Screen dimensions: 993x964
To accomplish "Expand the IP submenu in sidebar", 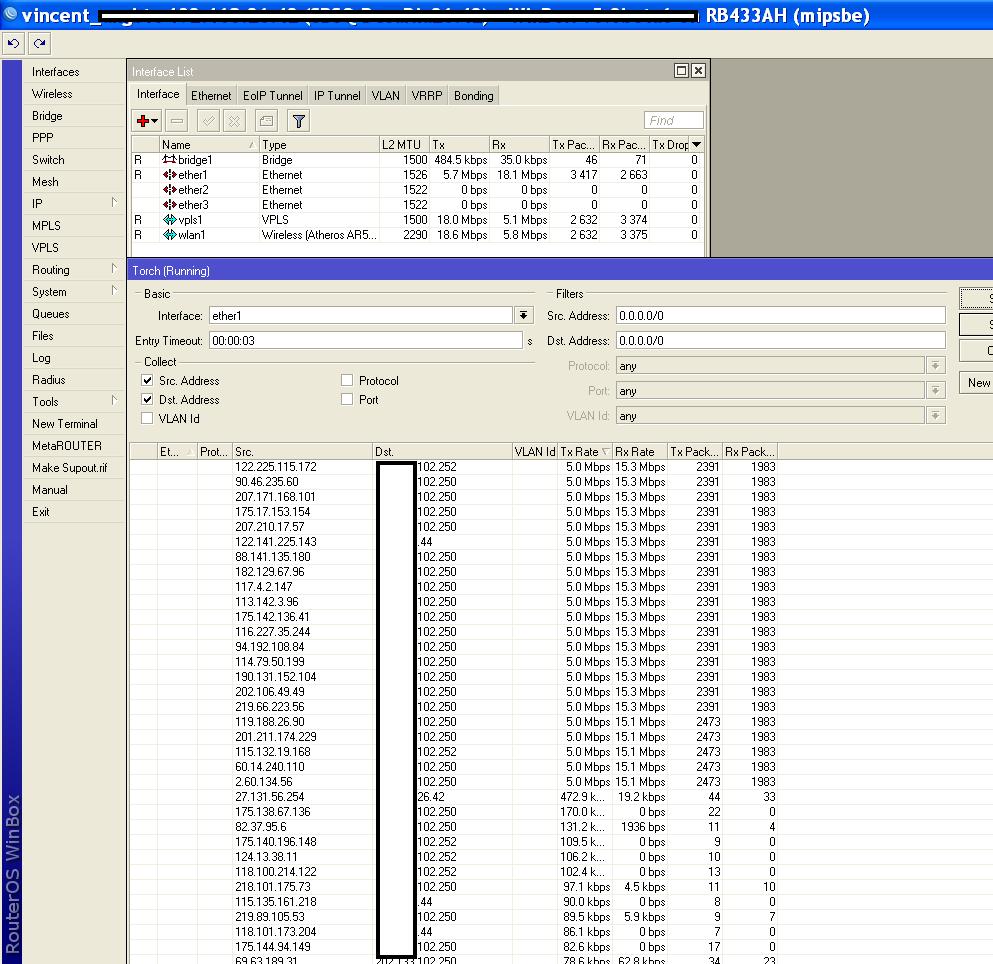I will [x=74, y=204].
